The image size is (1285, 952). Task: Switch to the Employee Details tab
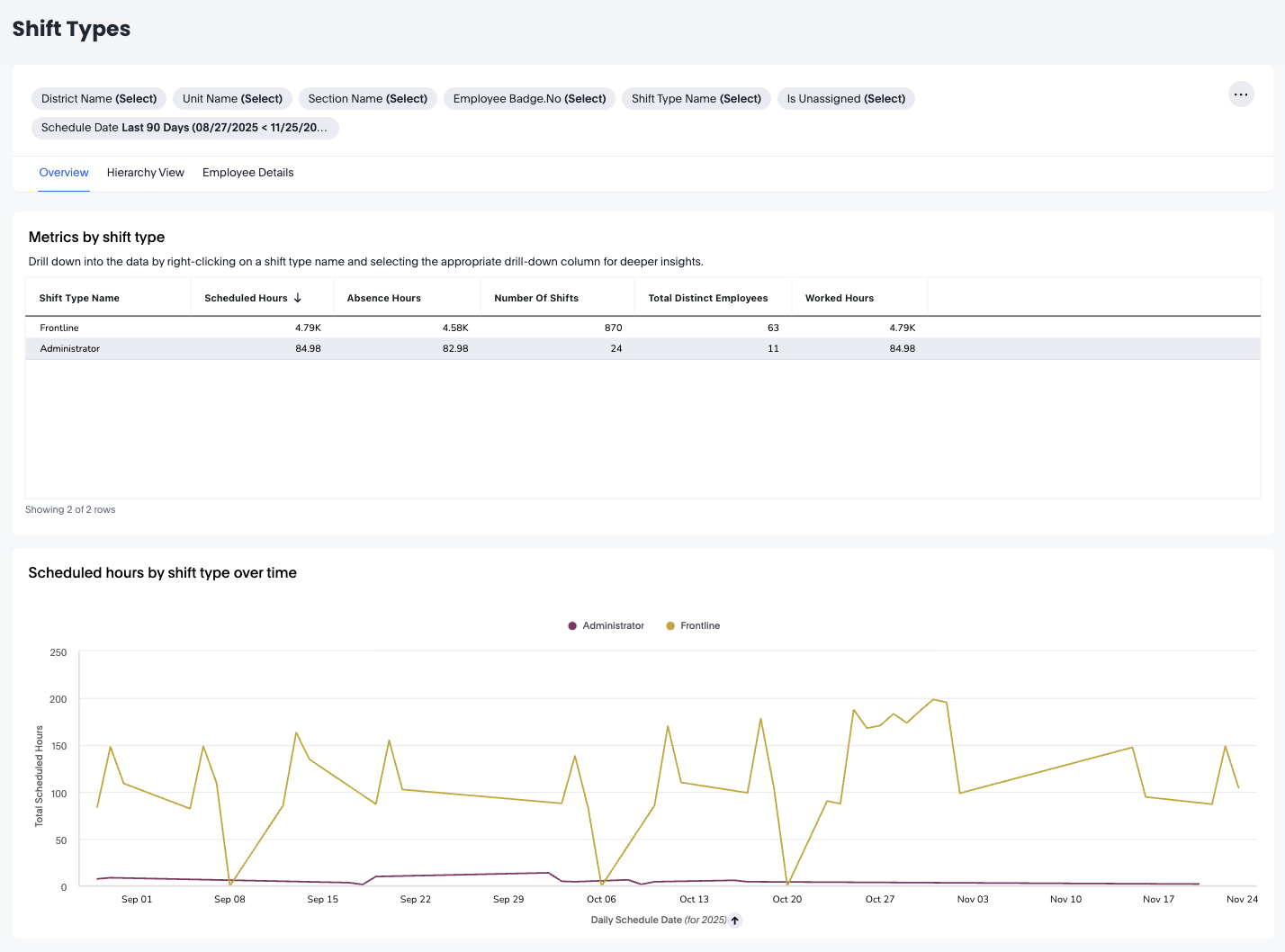tap(247, 173)
